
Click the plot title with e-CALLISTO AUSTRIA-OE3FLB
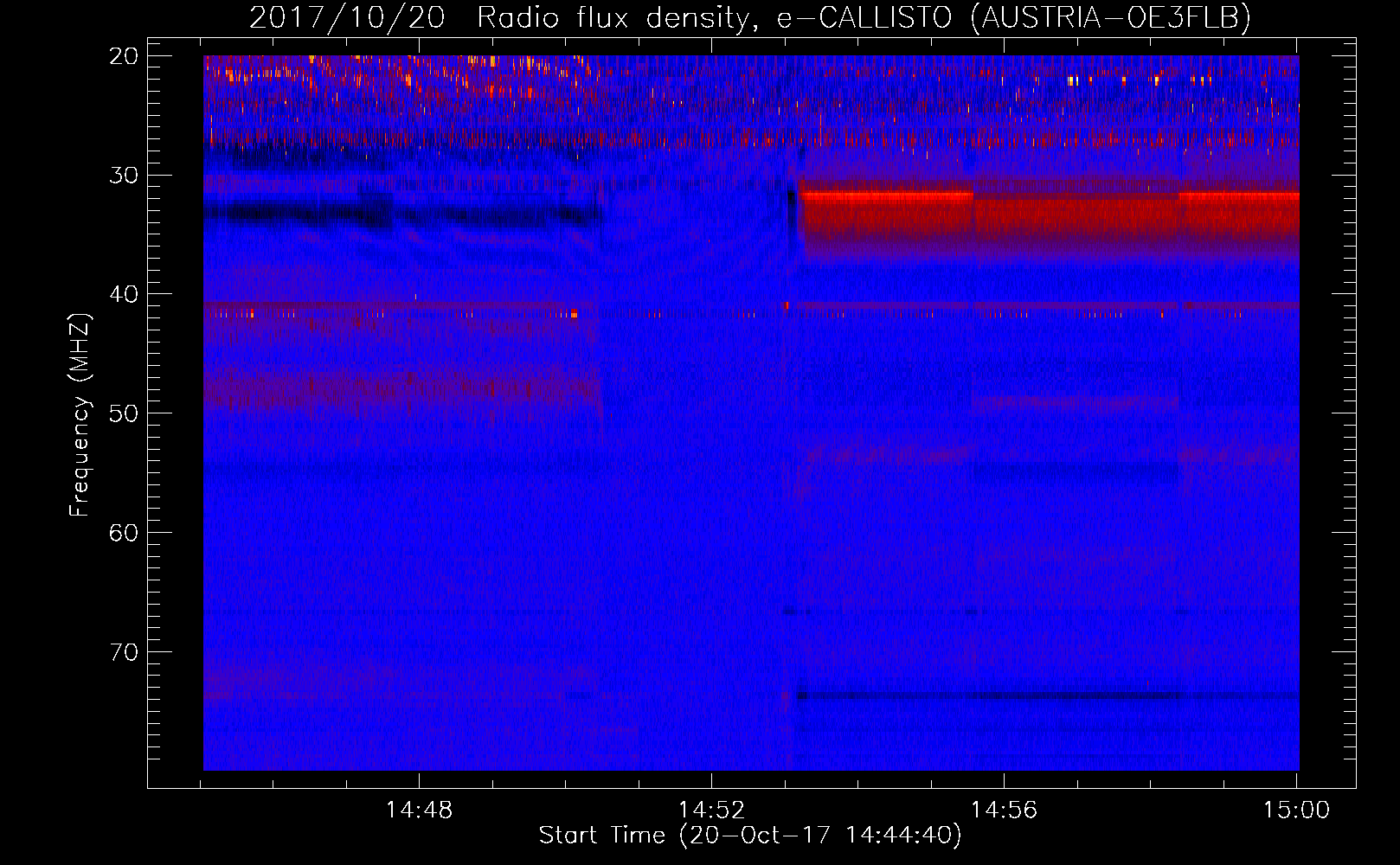point(750,17)
